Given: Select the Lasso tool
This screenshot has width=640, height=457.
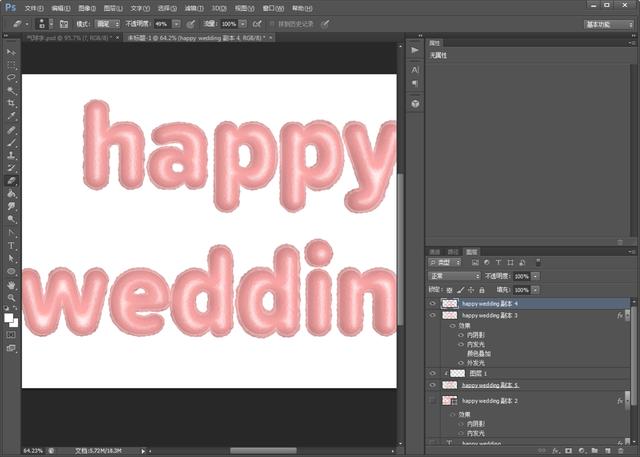Looking at the screenshot, I should point(11,78).
